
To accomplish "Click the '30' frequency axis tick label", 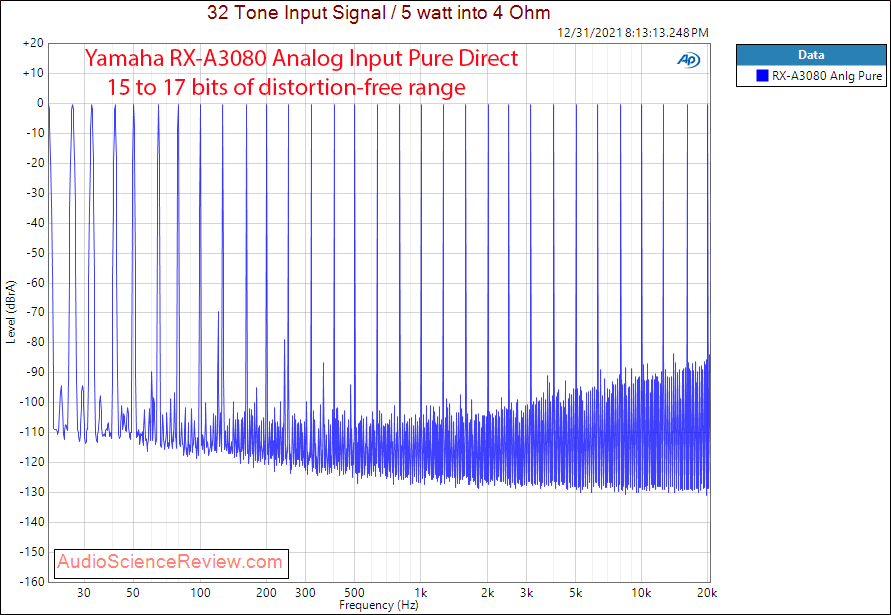I will (x=84, y=593).
